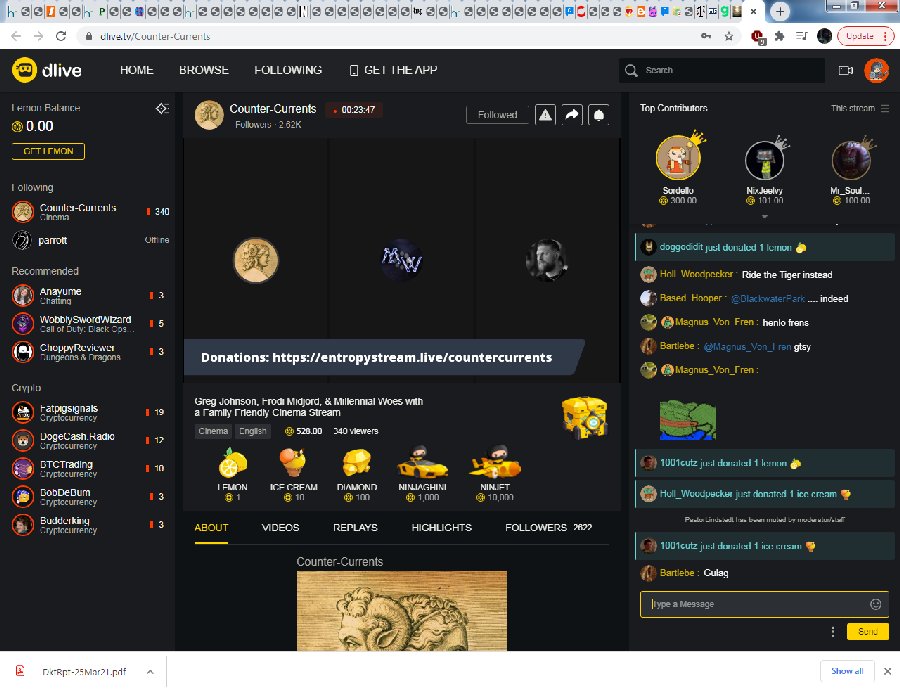Donate a Ninjaghini gift
900x692 pixels.
pos(422,474)
